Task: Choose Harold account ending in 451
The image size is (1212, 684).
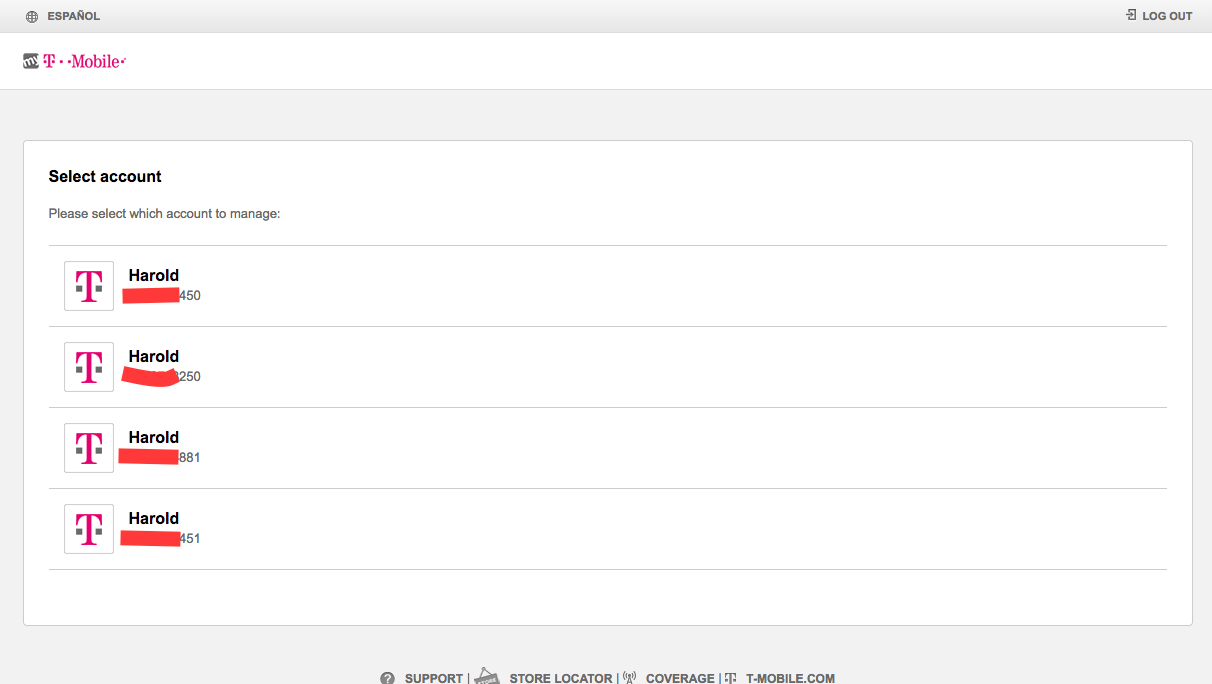Action: pos(608,529)
